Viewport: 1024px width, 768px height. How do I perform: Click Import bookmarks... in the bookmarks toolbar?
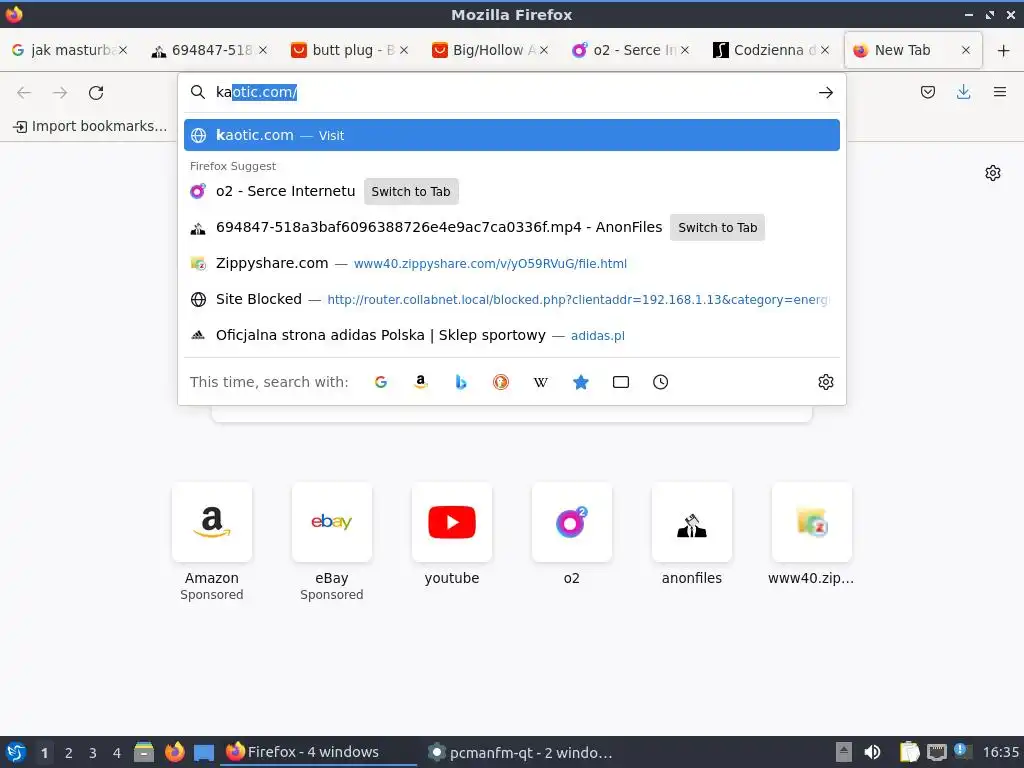[91, 126]
